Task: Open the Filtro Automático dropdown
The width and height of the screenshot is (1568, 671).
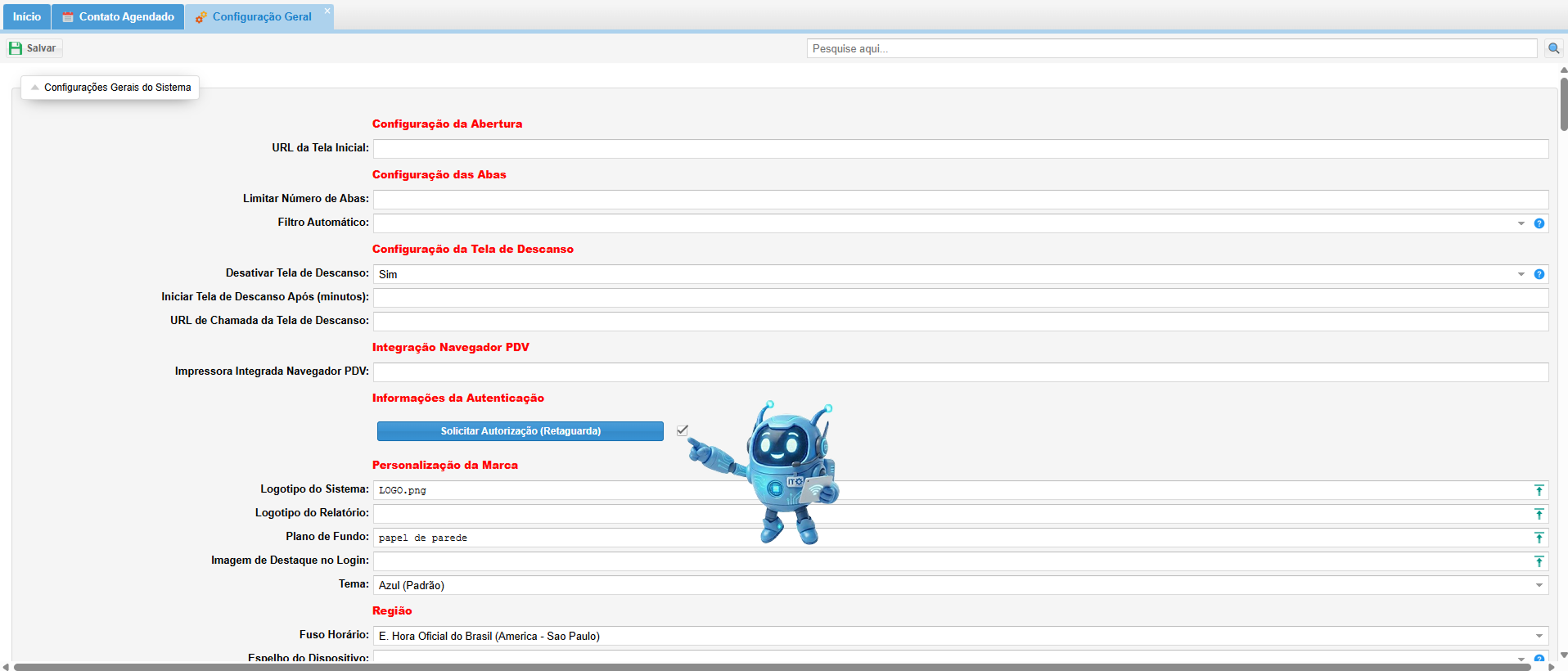Action: pyautogui.click(x=1521, y=223)
